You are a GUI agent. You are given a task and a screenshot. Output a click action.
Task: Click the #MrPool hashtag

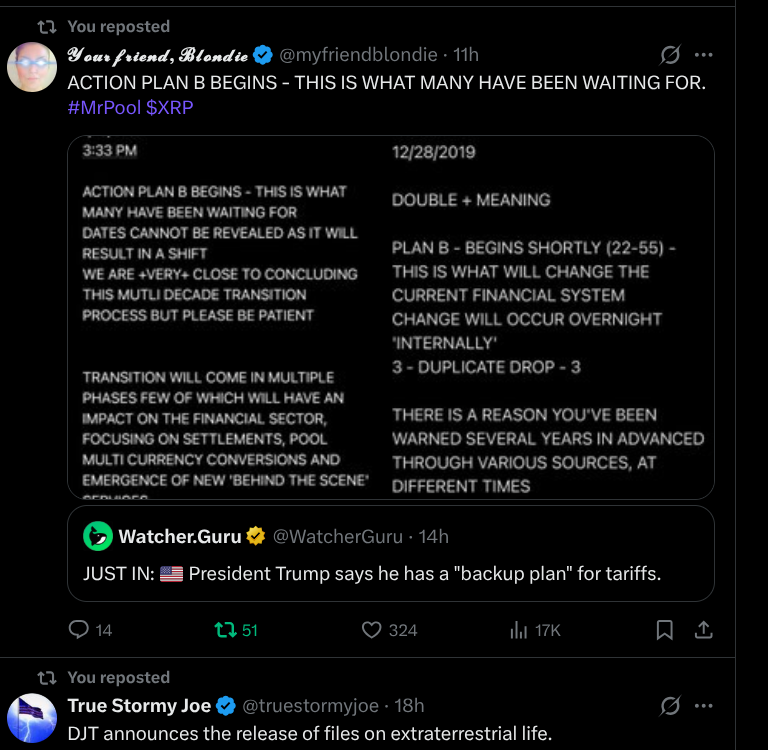(104, 107)
